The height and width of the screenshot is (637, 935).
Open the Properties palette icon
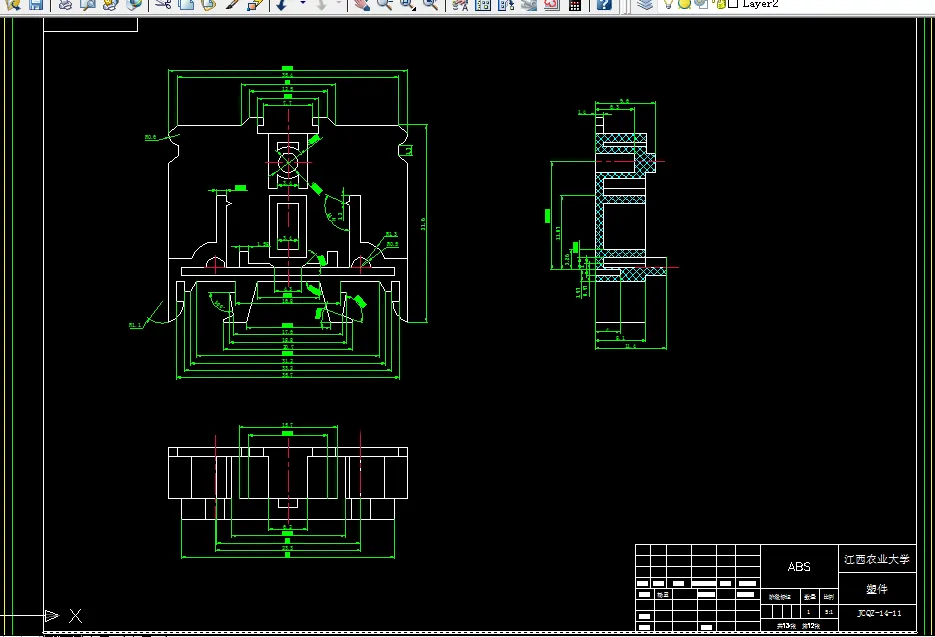point(460,4)
